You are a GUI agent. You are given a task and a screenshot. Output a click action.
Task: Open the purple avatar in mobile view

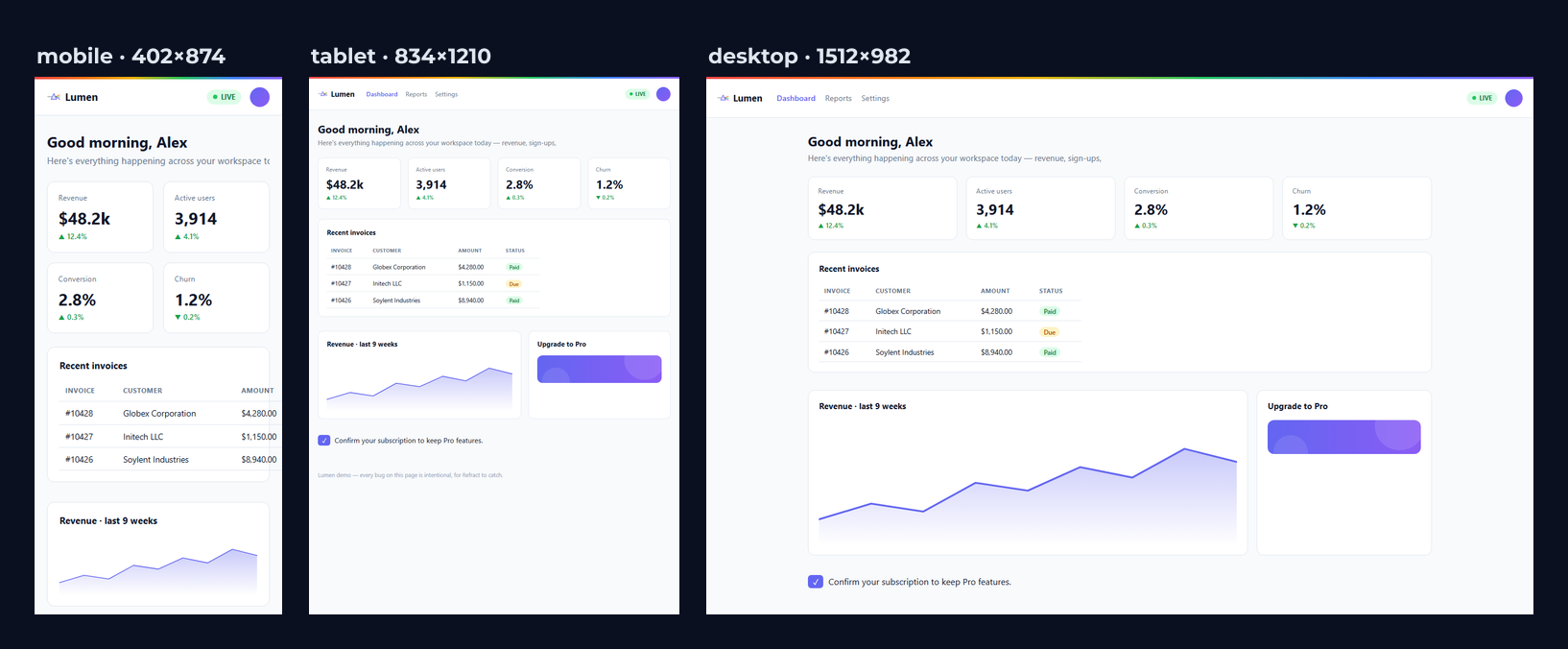pyautogui.click(x=259, y=97)
